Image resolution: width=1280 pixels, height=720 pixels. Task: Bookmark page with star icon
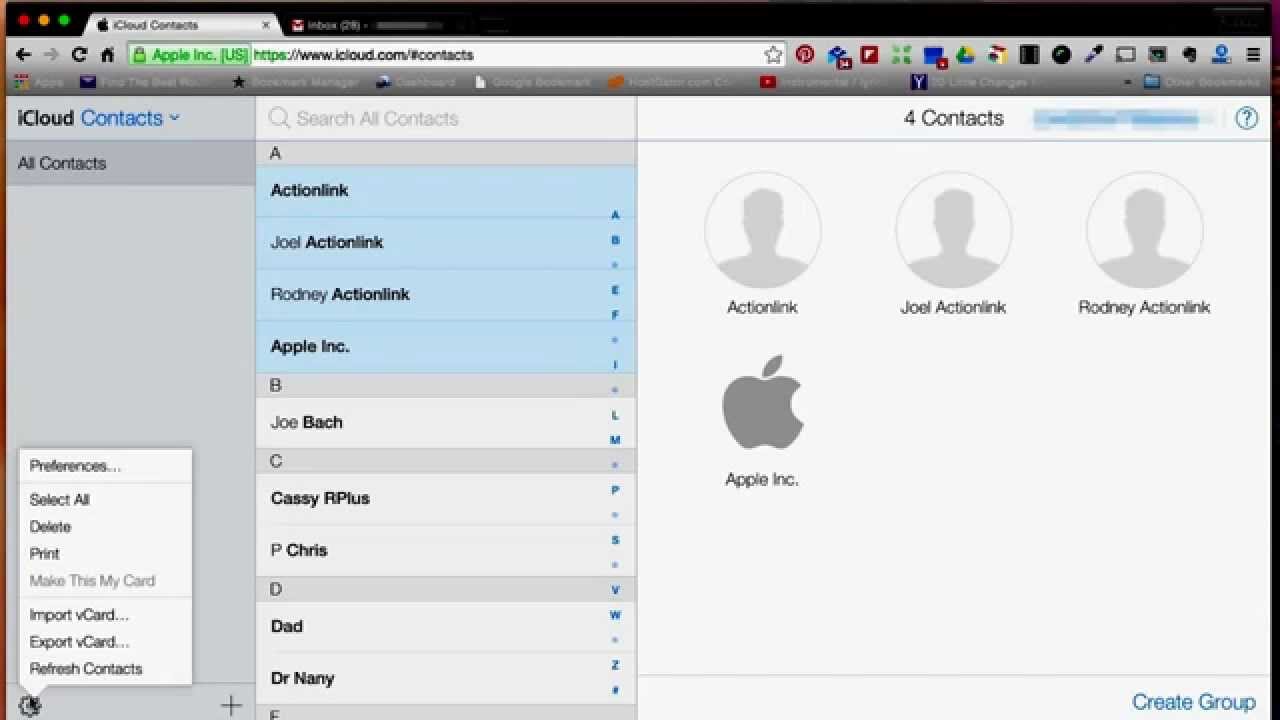coord(773,55)
